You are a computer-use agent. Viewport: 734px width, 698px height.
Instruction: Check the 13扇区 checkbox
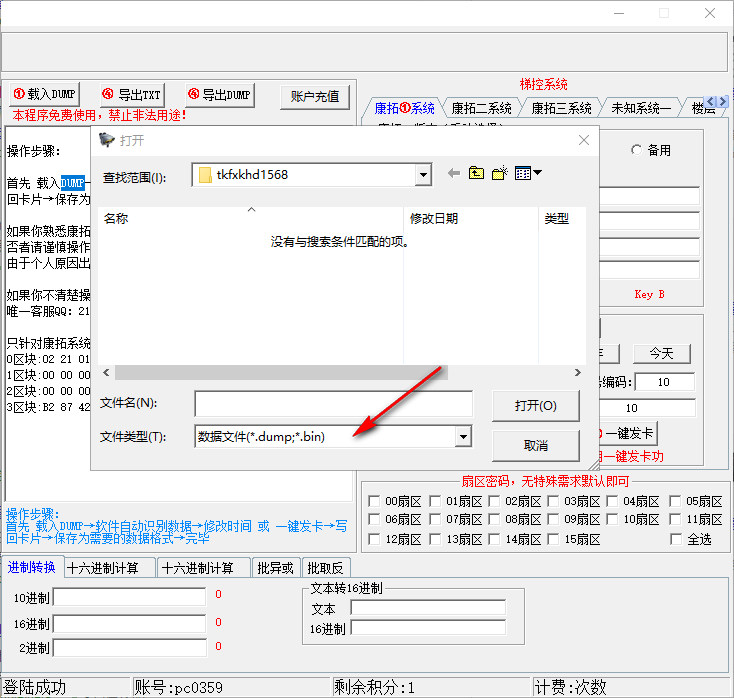435,539
